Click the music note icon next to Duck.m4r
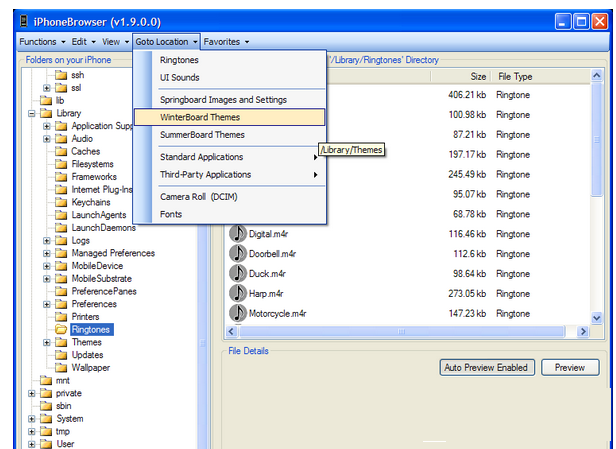This screenshot has height=449, width=616. click(237, 273)
